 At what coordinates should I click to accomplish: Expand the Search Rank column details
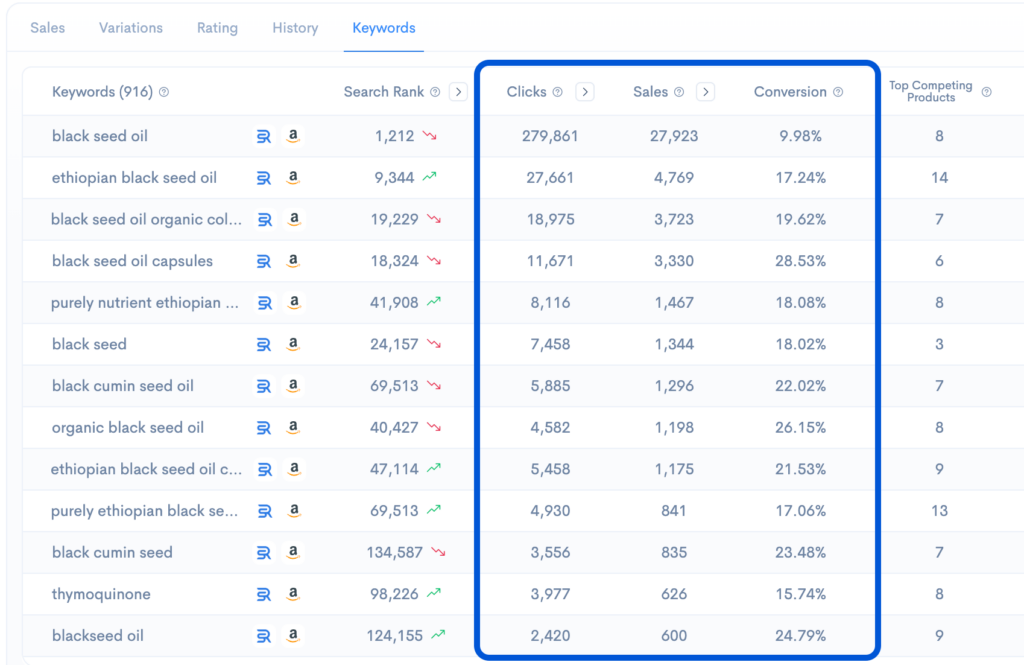pyautogui.click(x=458, y=91)
